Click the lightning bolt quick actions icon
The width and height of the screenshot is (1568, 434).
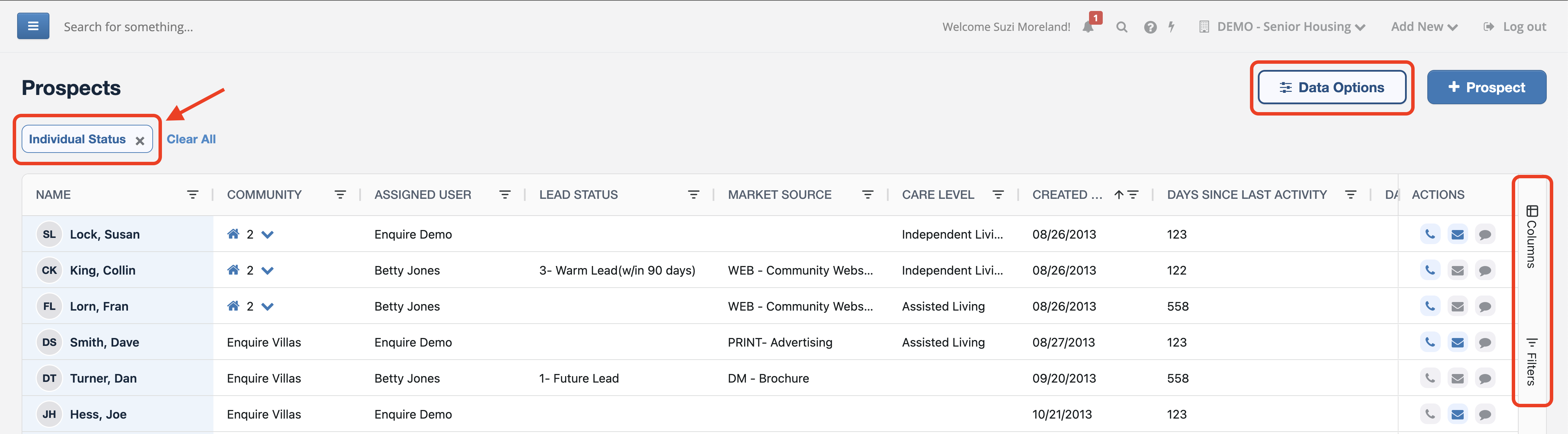tap(1171, 27)
